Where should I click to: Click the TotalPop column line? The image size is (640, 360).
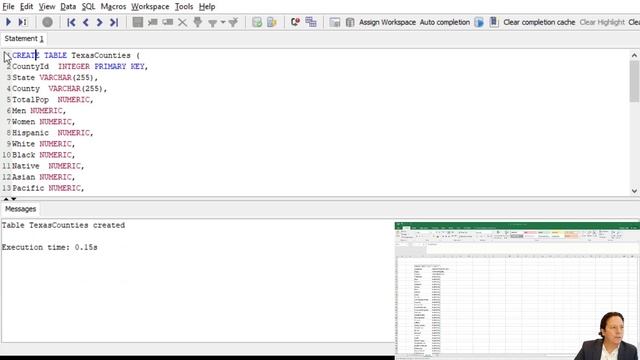pos(53,100)
